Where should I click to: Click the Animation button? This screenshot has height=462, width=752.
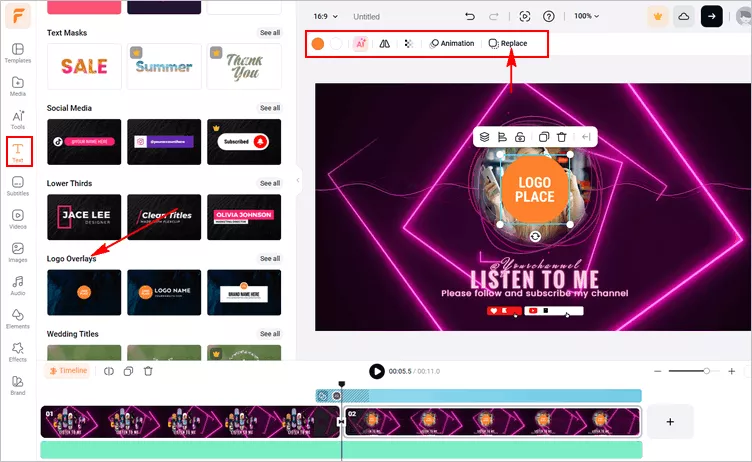tap(452, 44)
